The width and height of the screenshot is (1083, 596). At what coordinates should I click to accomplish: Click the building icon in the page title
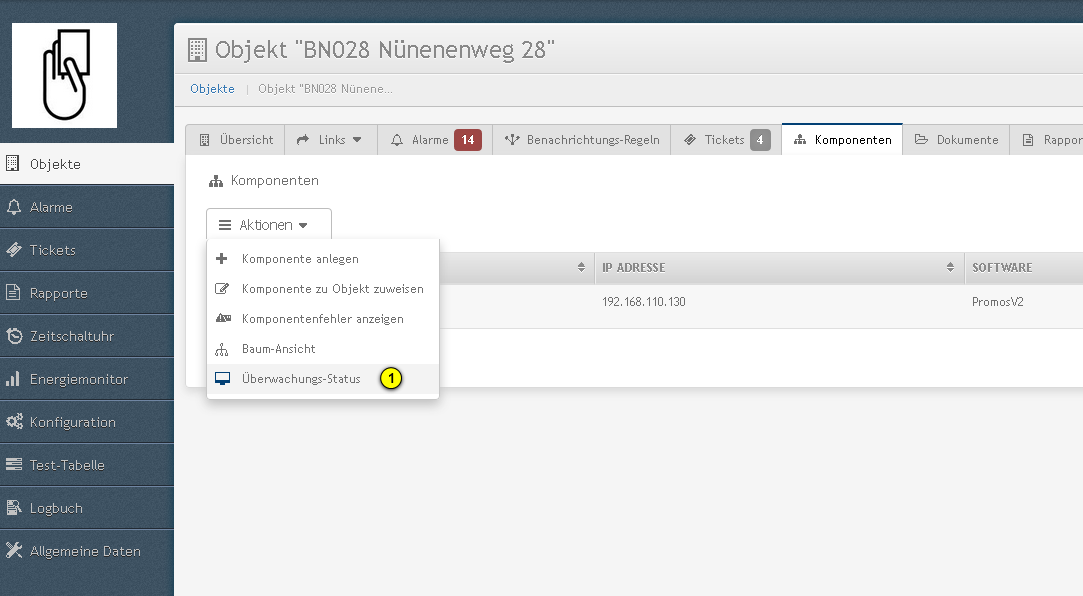tap(197, 50)
